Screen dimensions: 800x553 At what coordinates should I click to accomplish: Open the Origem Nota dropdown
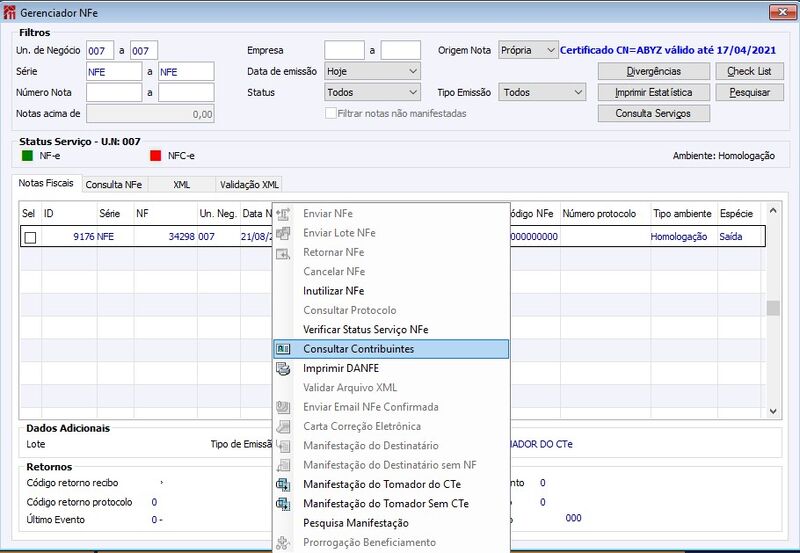point(528,50)
